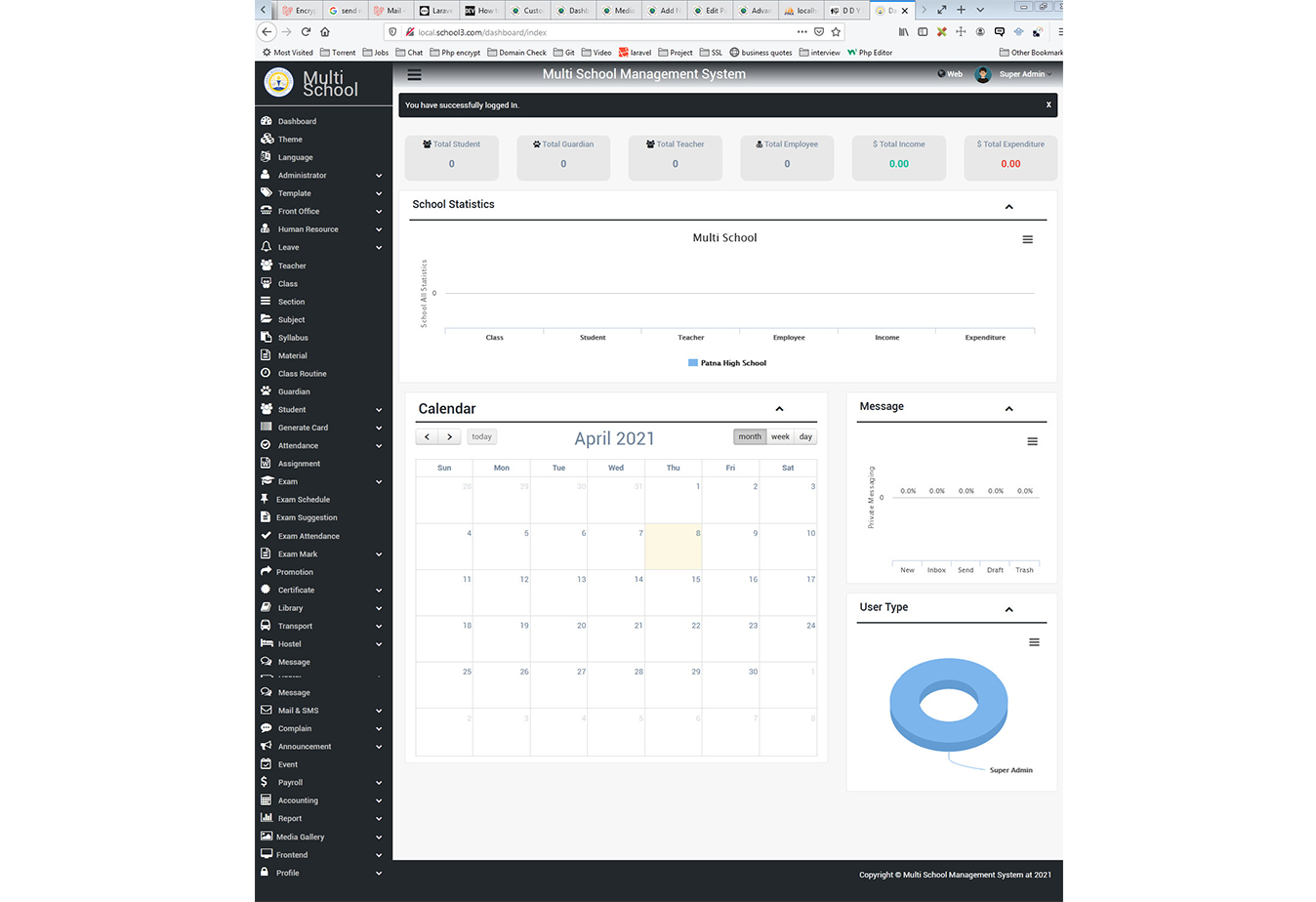Dismiss the successfully logged in alert
Screen dimensions: 1316x902
[x=1049, y=104]
